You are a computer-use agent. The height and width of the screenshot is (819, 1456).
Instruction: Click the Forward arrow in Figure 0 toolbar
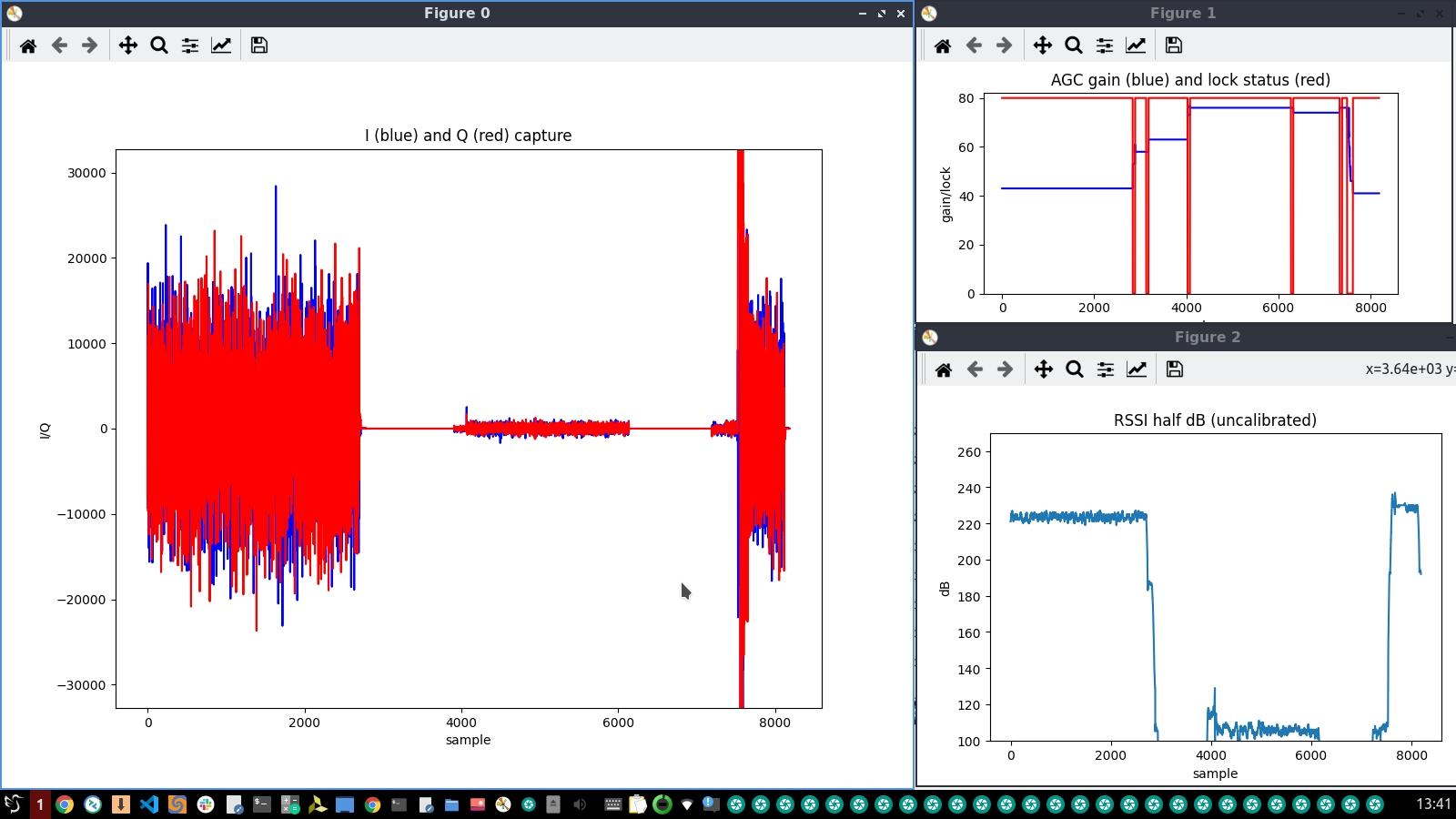coord(89,45)
